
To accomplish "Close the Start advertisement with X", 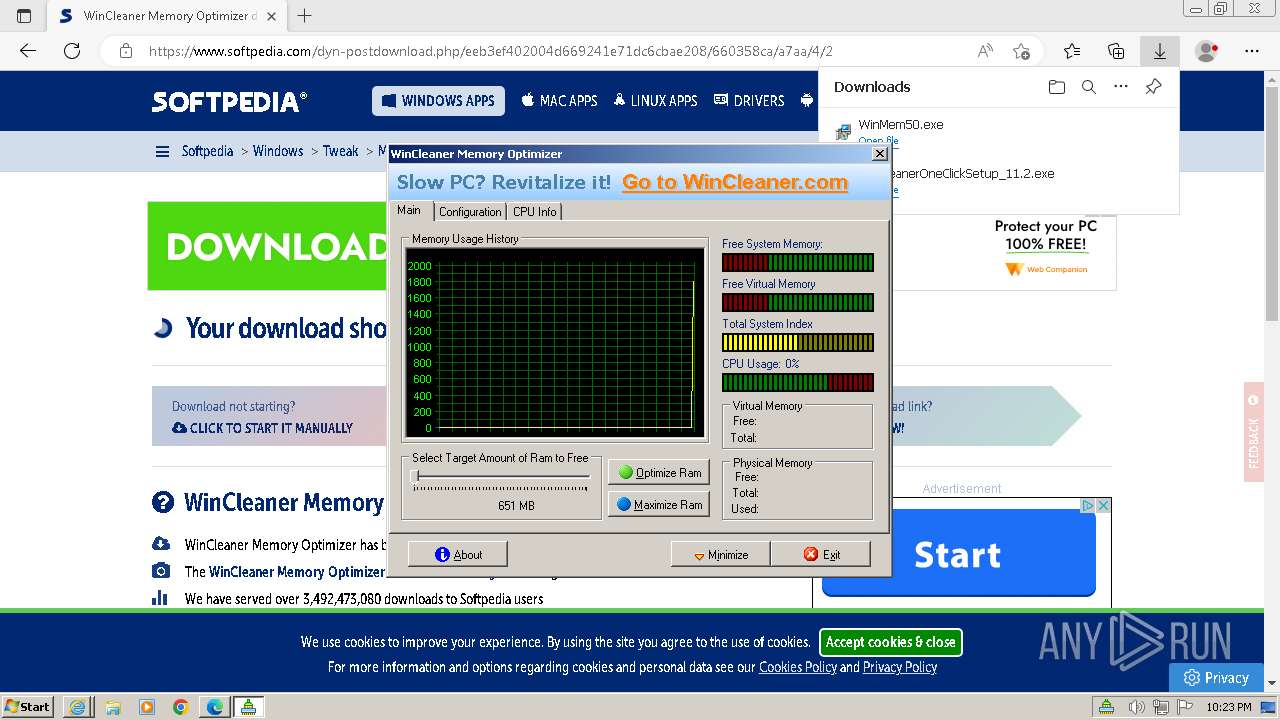I will point(1104,506).
